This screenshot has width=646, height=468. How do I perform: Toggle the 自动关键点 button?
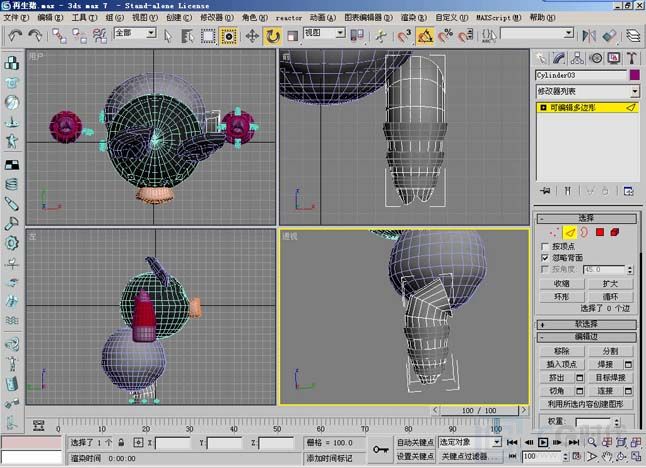(415, 442)
